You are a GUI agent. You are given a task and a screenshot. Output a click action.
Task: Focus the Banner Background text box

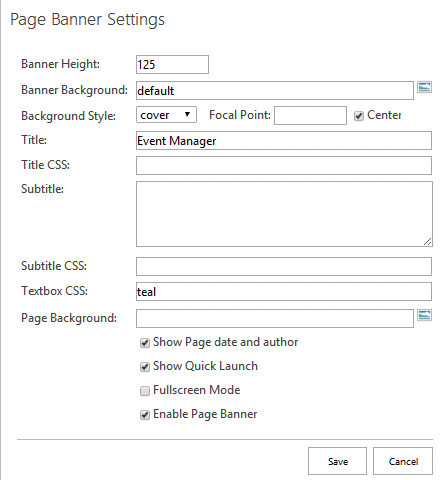click(275, 90)
